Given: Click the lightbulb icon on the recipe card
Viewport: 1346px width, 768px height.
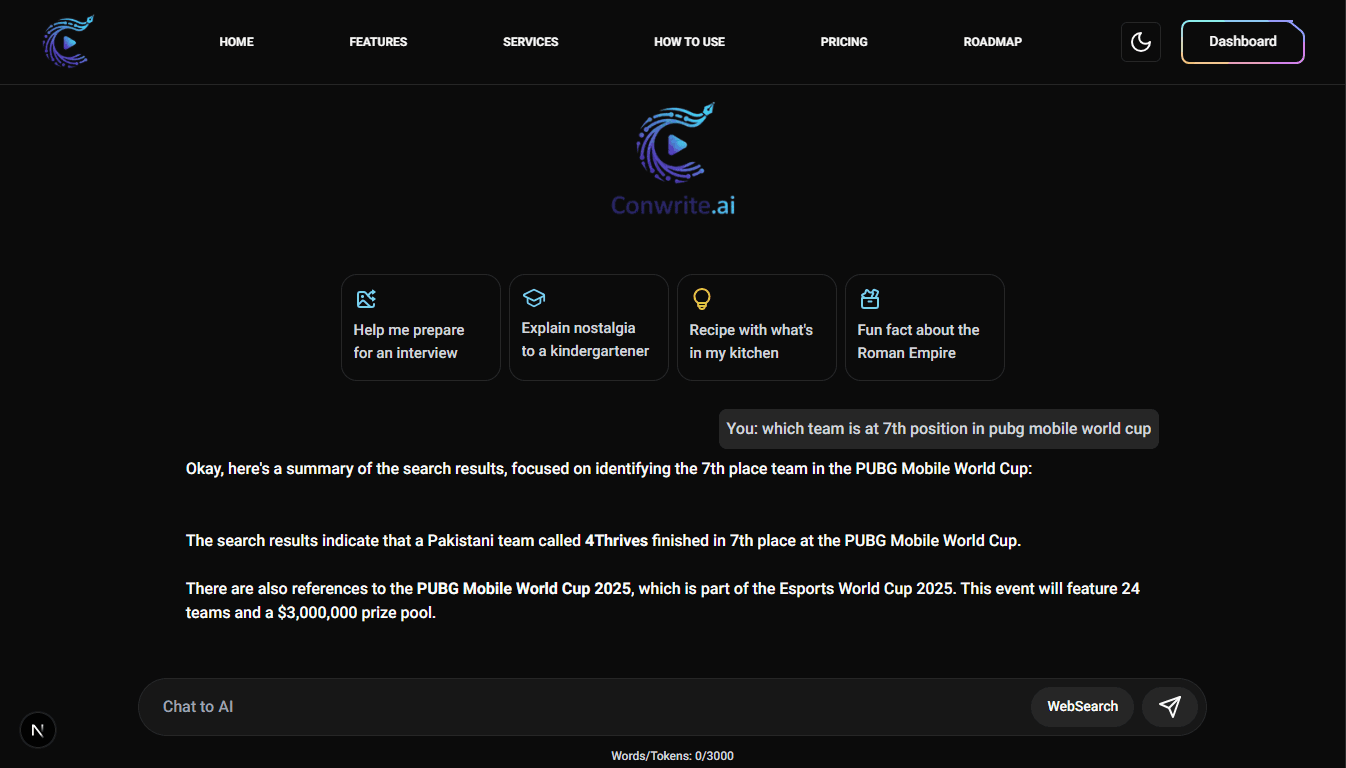Looking at the screenshot, I should [x=702, y=298].
